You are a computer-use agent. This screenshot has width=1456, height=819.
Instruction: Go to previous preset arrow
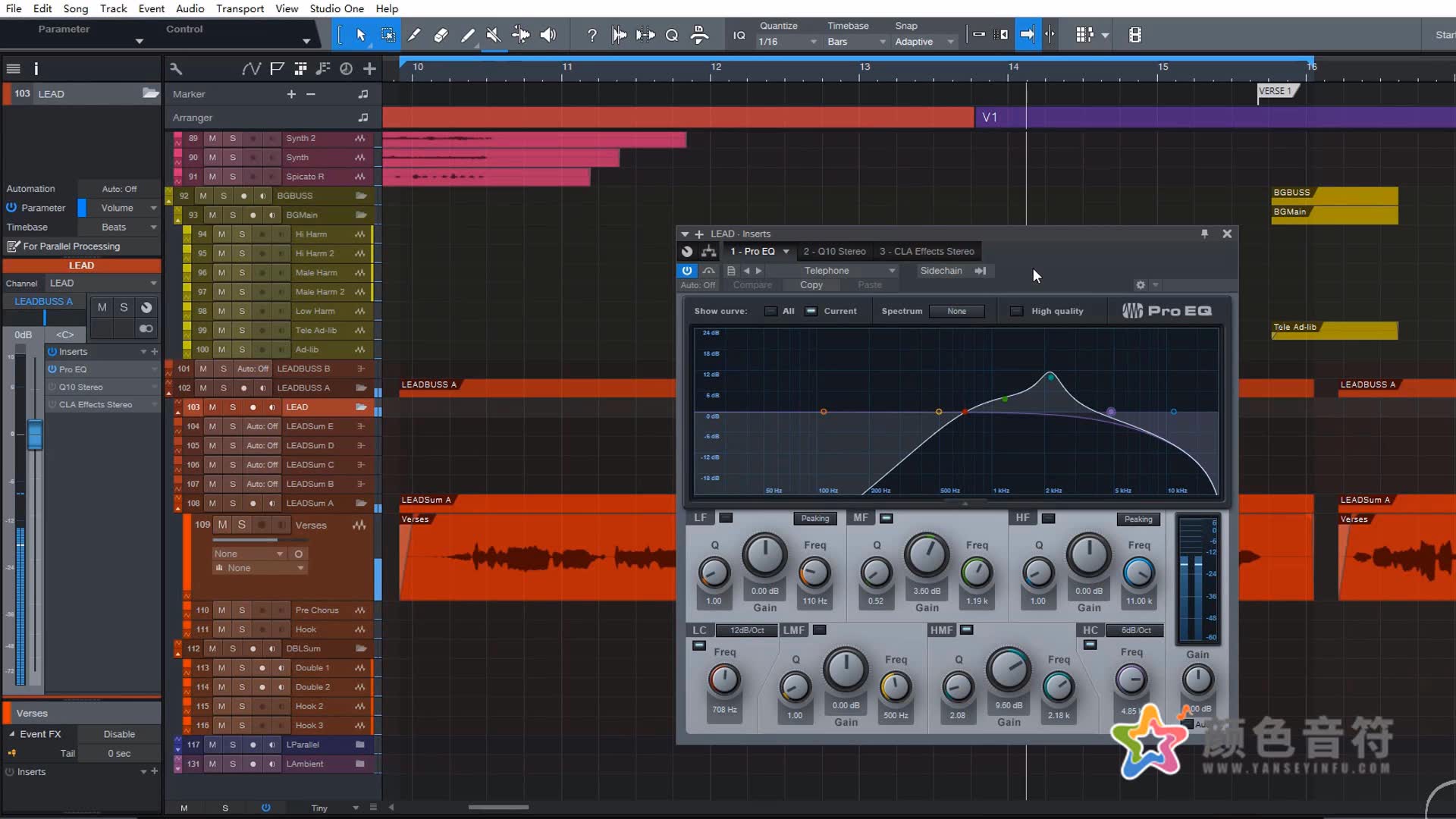(746, 271)
